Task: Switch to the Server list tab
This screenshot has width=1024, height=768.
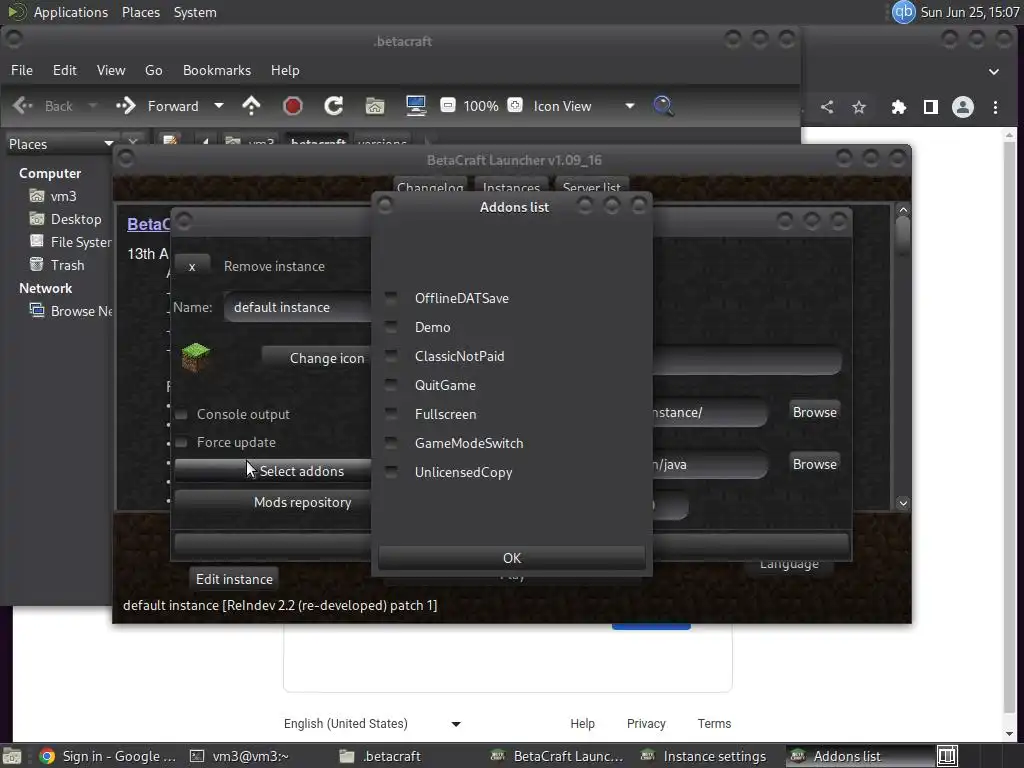Action: (592, 186)
